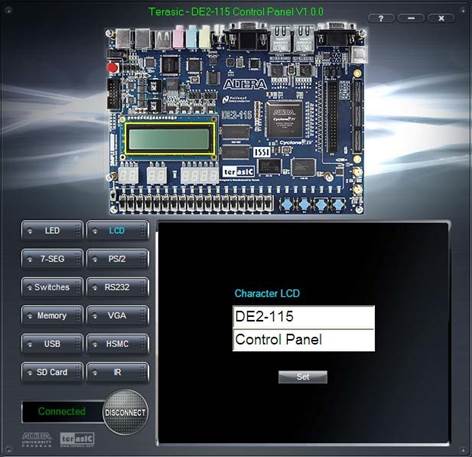Switch to the HSMC tab
This screenshot has height=457, width=472.
pyautogui.click(x=117, y=344)
